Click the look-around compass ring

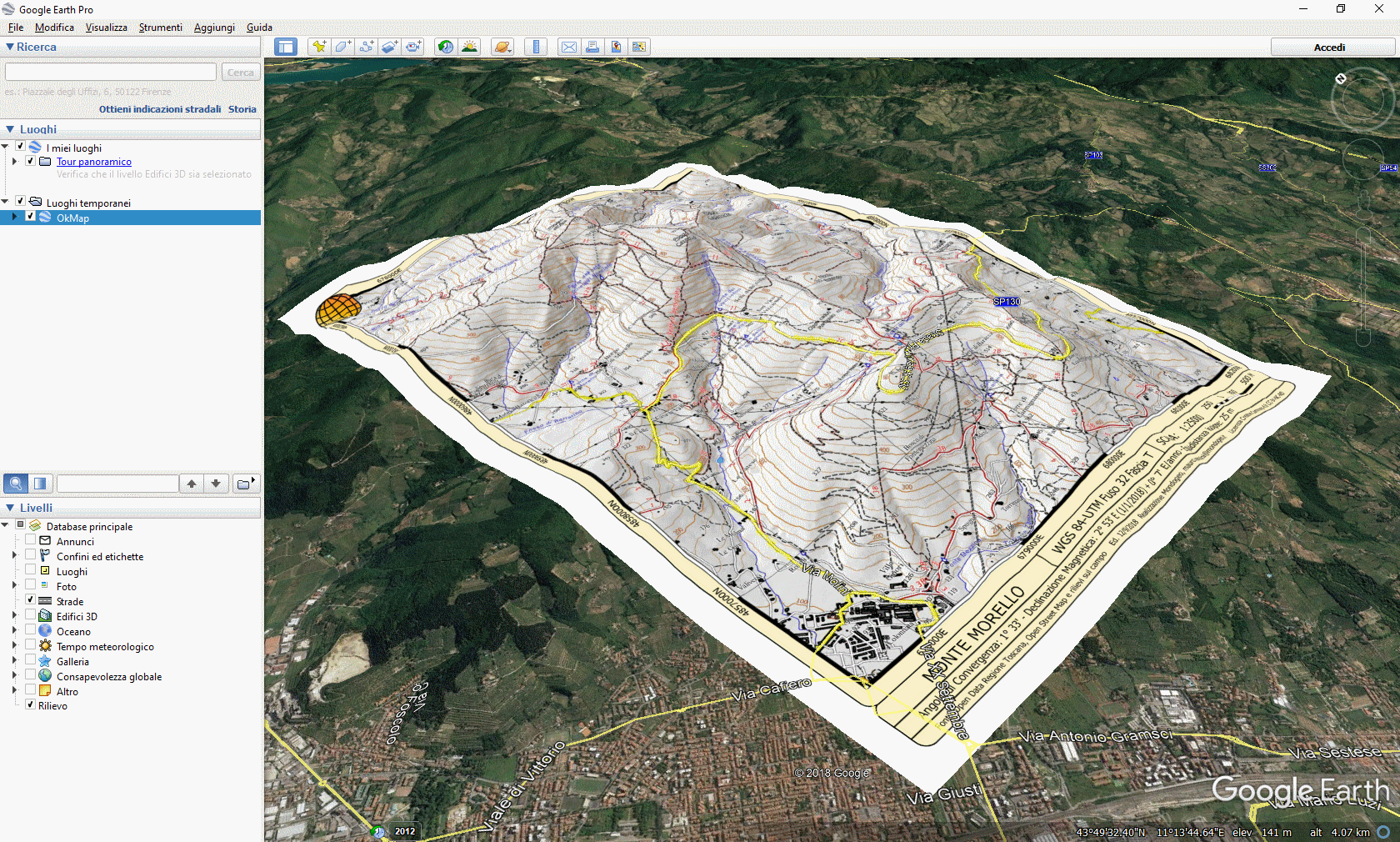[x=1362, y=98]
